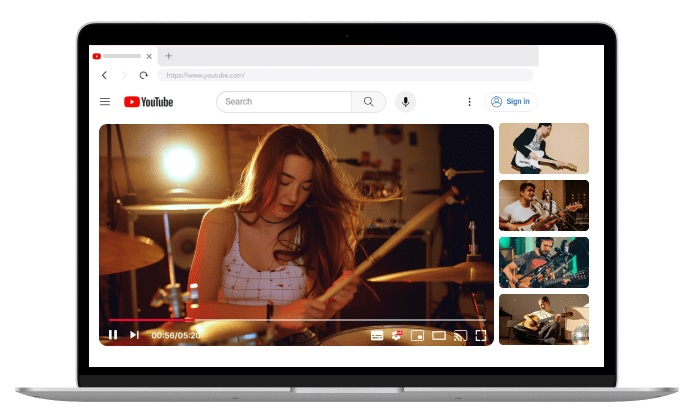This screenshot has width=694, height=413.
Task: Start voice search with the microphone
Action: coord(405,101)
